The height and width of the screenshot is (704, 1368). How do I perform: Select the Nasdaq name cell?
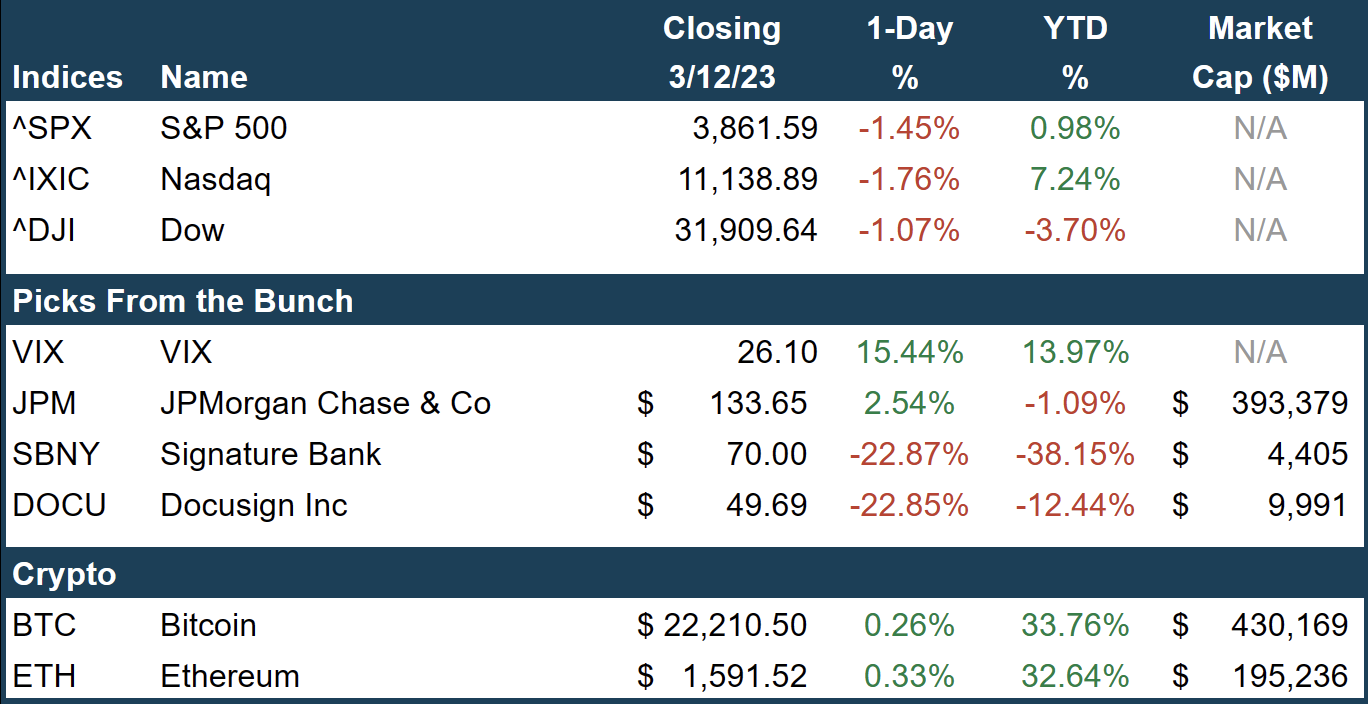click(216, 179)
